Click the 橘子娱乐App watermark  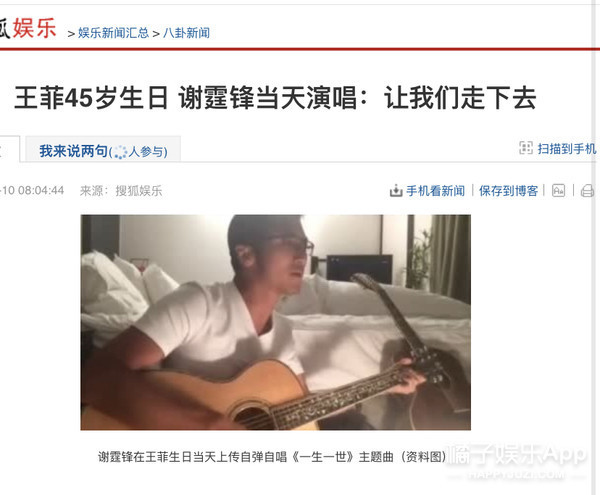click(x=517, y=461)
